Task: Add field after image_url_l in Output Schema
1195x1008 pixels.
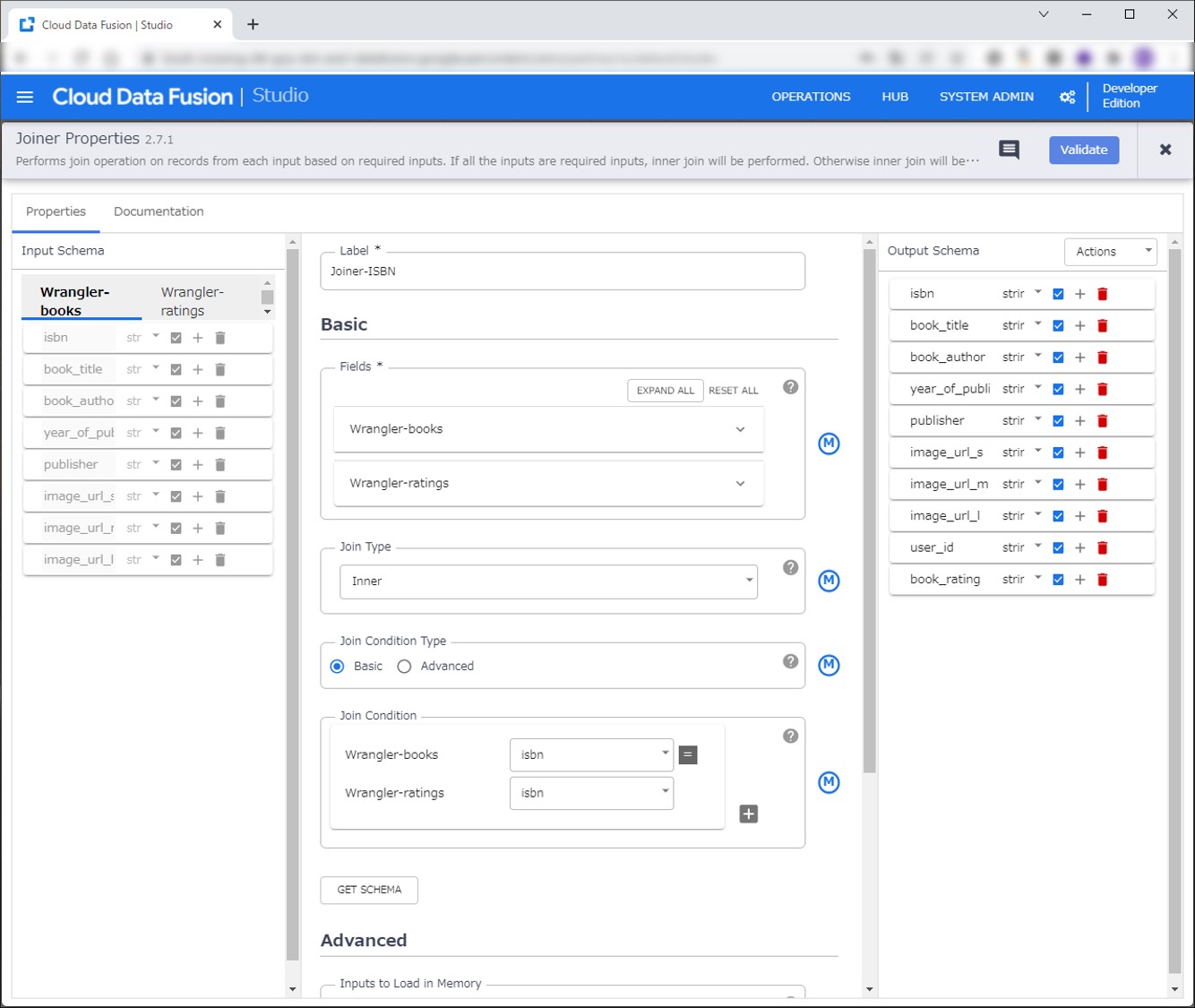Action: click(x=1080, y=516)
